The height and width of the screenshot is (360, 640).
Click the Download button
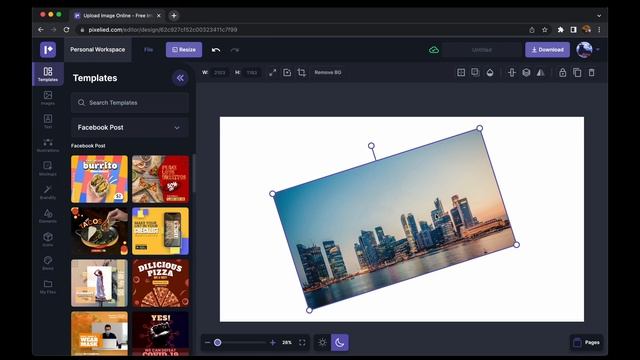(x=547, y=49)
